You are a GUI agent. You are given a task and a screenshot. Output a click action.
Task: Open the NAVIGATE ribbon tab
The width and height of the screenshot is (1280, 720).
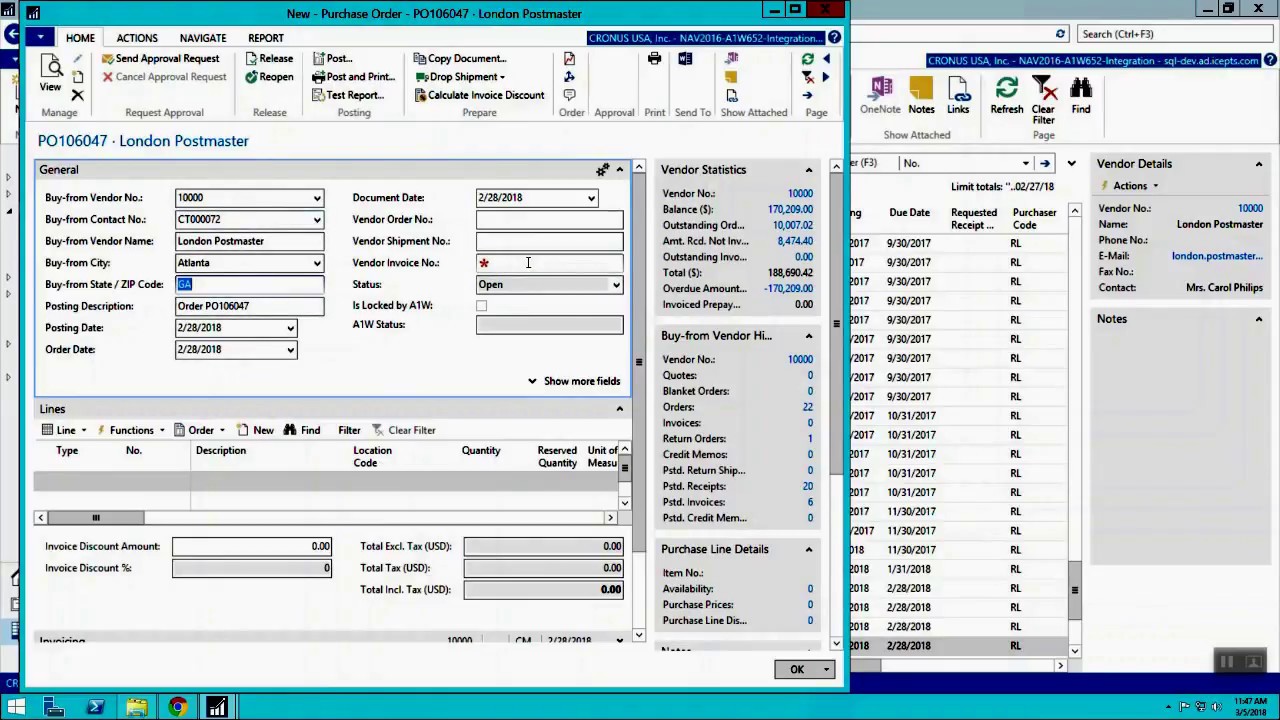tap(203, 38)
